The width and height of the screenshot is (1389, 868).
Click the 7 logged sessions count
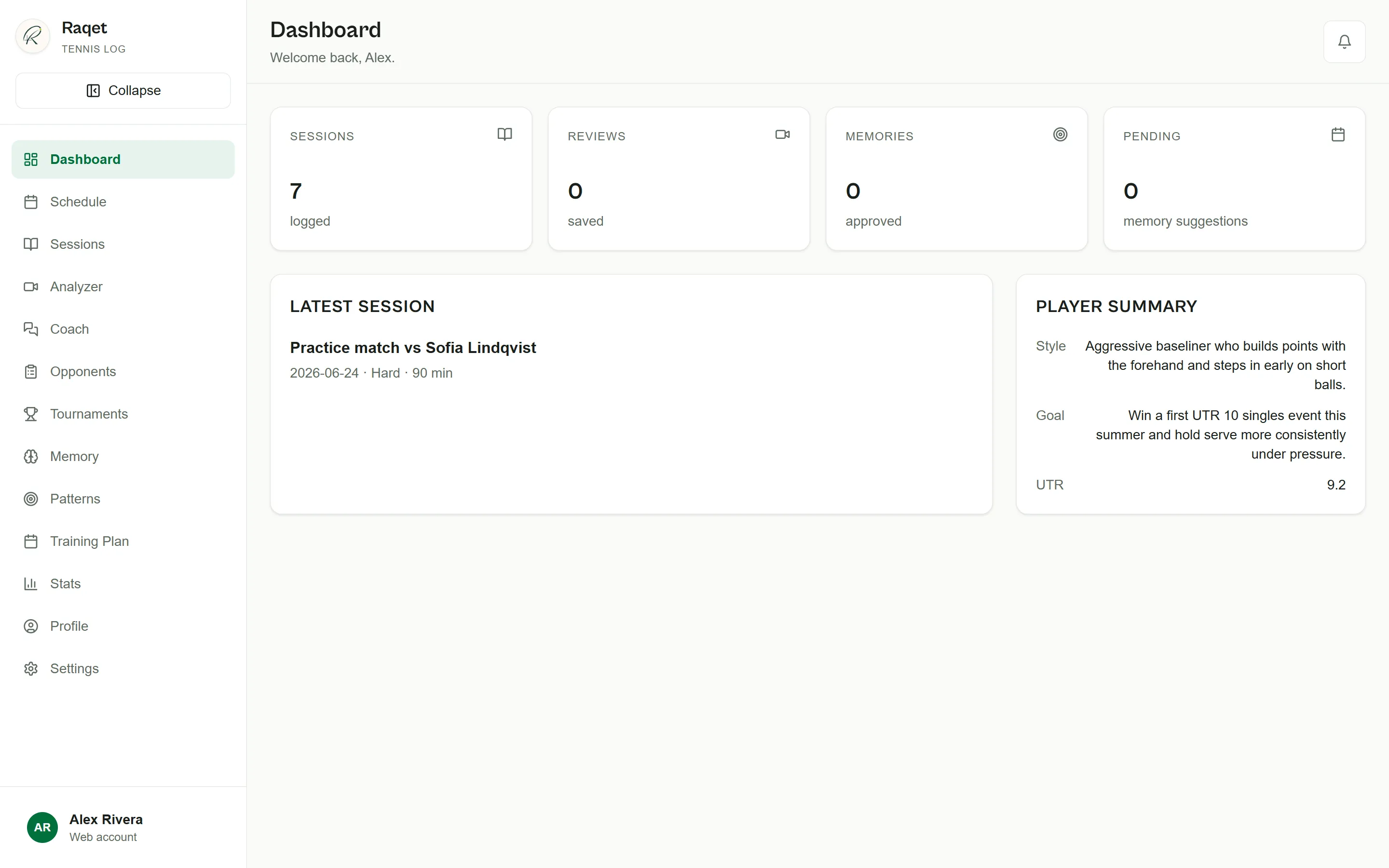pyautogui.click(x=296, y=191)
